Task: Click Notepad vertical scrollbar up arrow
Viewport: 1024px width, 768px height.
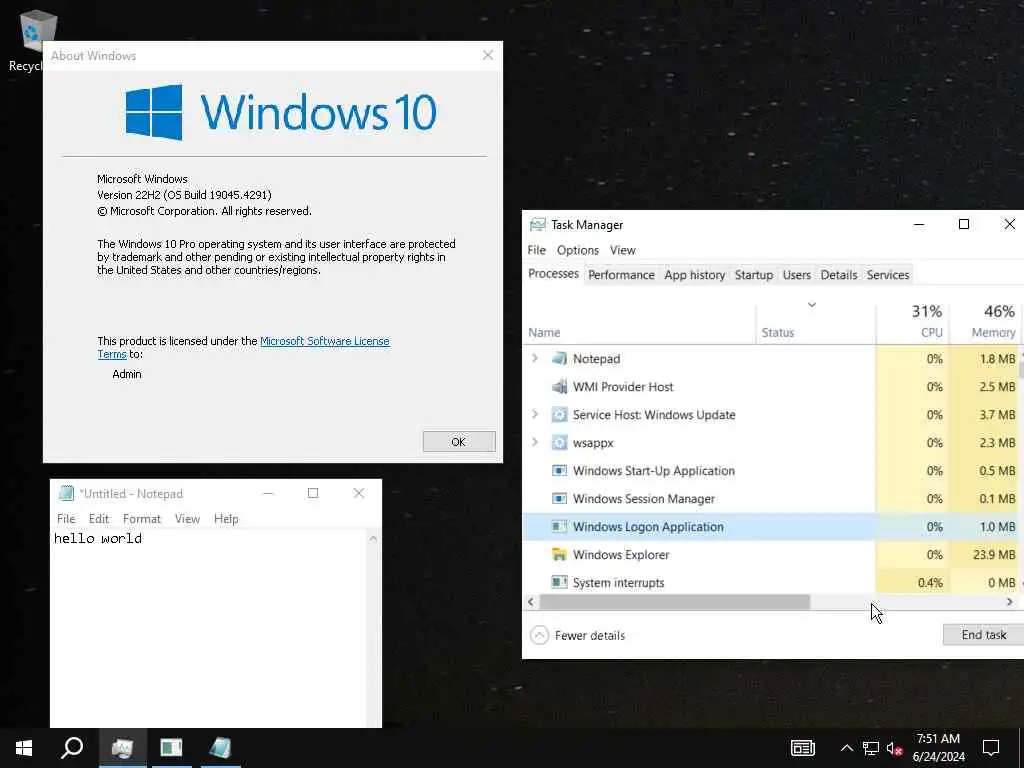Action: click(x=373, y=539)
